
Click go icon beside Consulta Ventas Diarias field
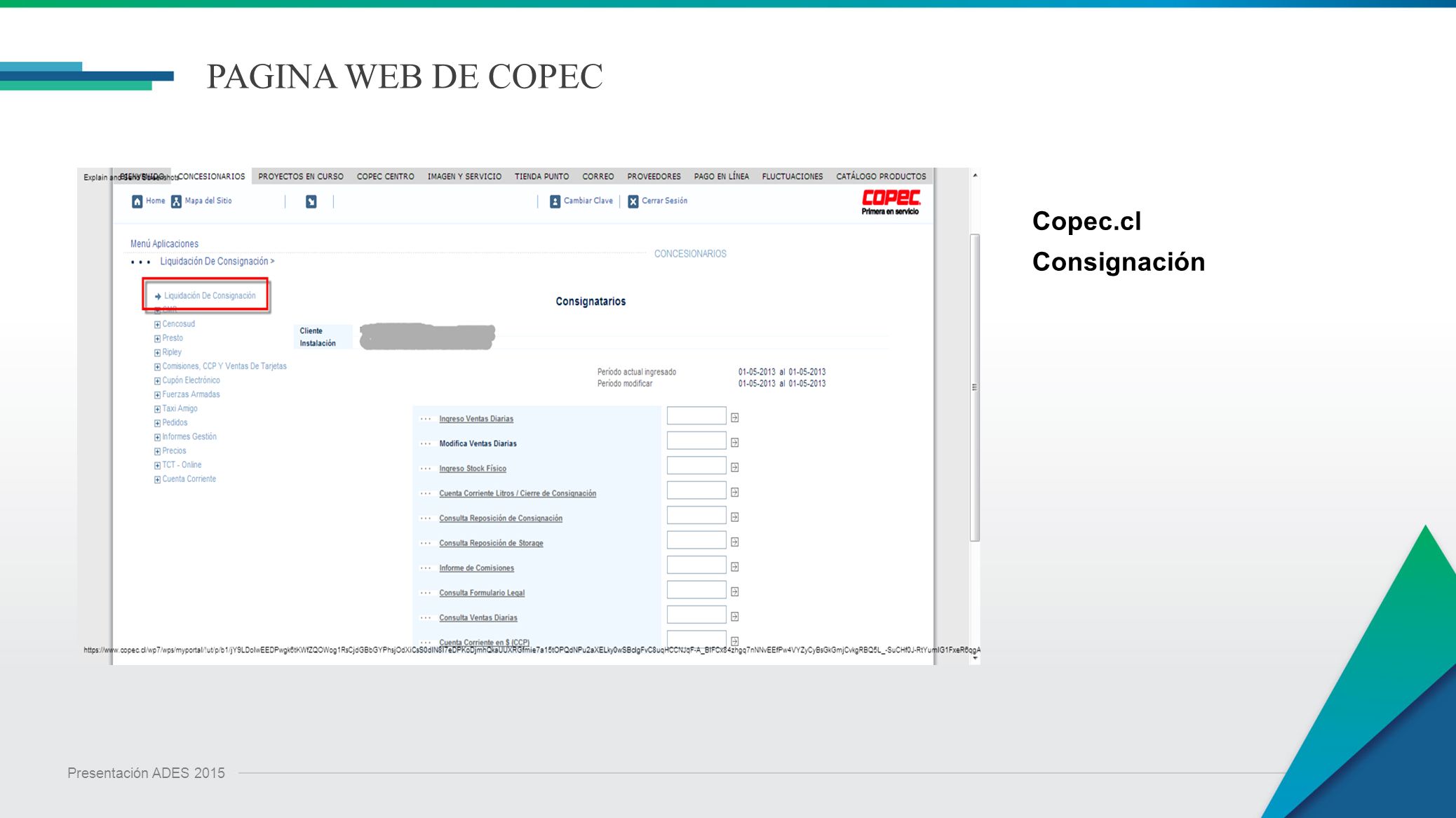[735, 617]
